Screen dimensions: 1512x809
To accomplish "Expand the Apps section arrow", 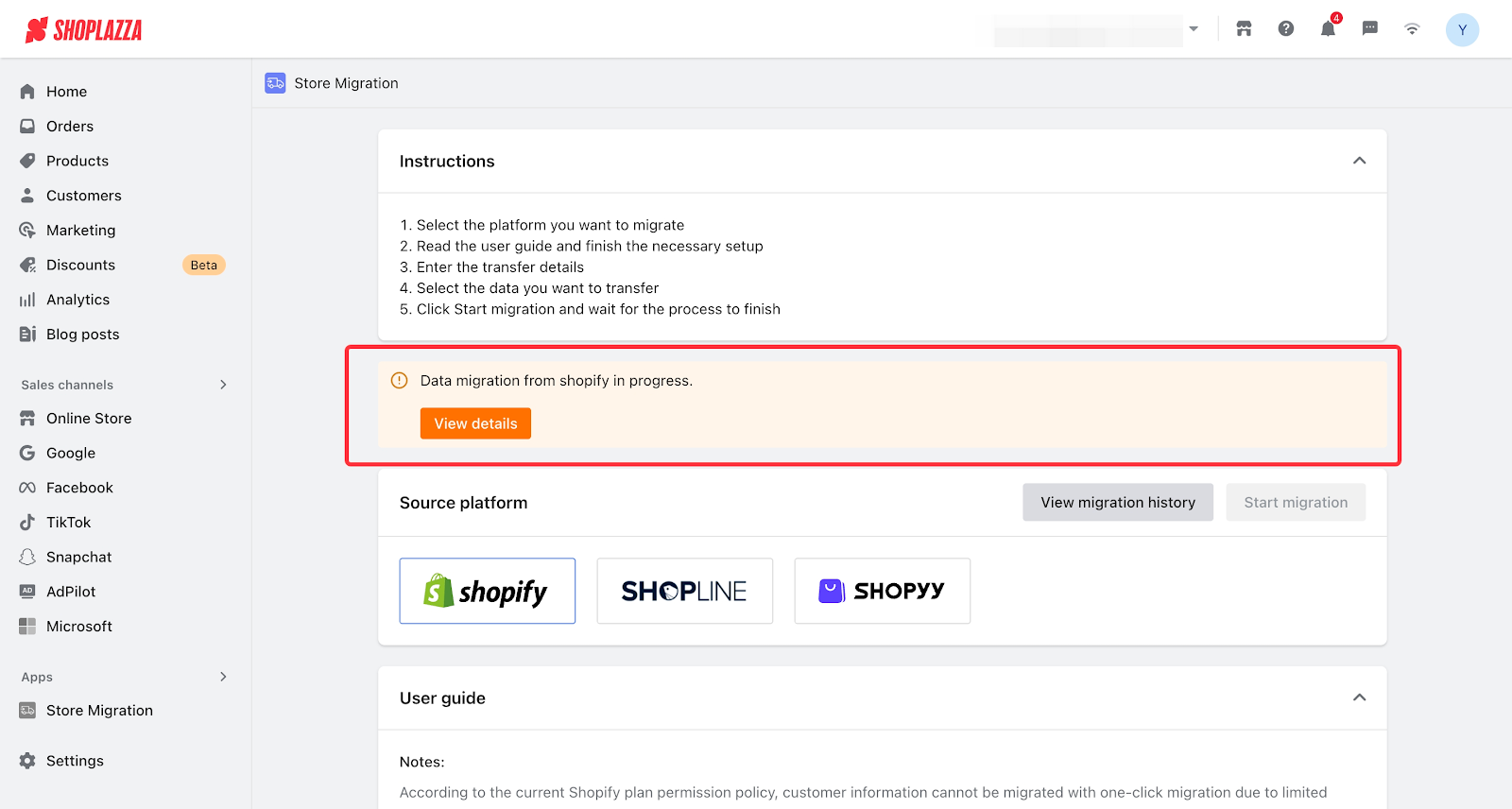I will 223,677.
